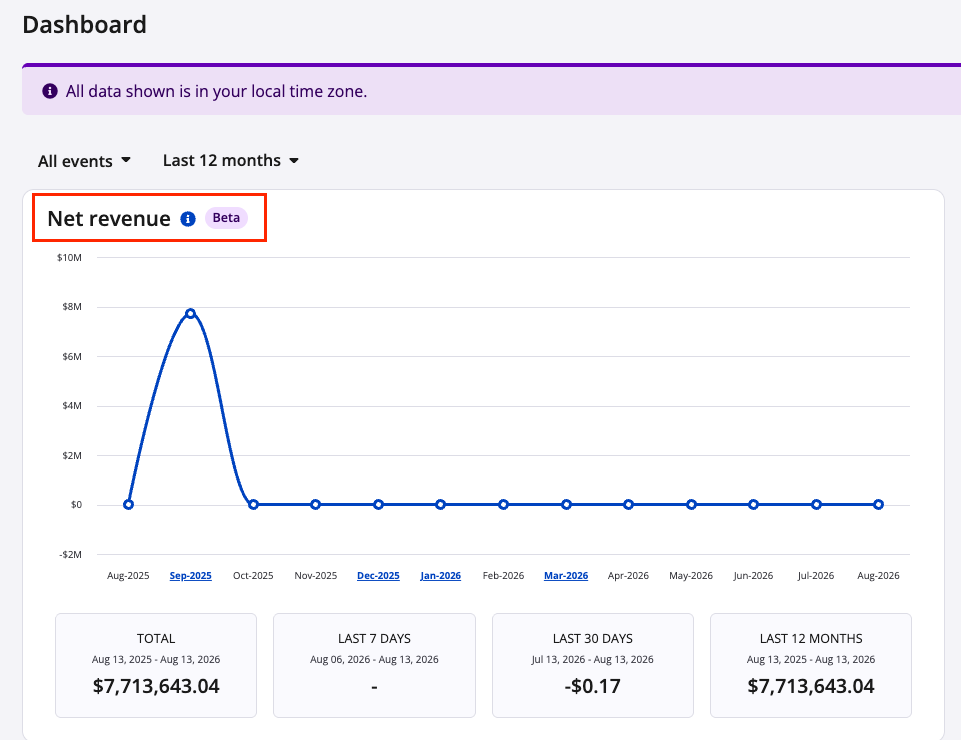
Task: Click the TOTAL revenue summary card
Action: [x=156, y=665]
